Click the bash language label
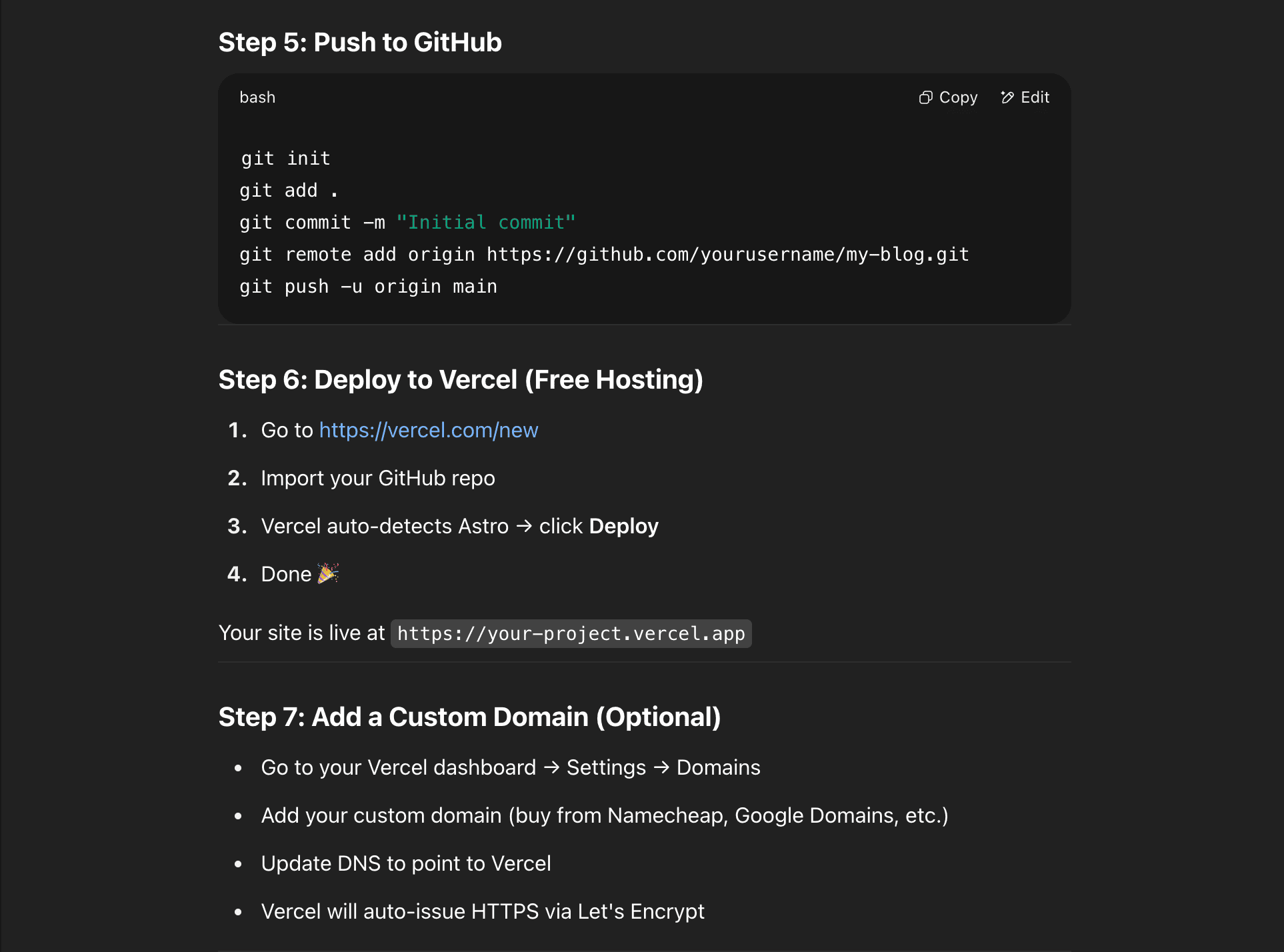 tap(257, 97)
